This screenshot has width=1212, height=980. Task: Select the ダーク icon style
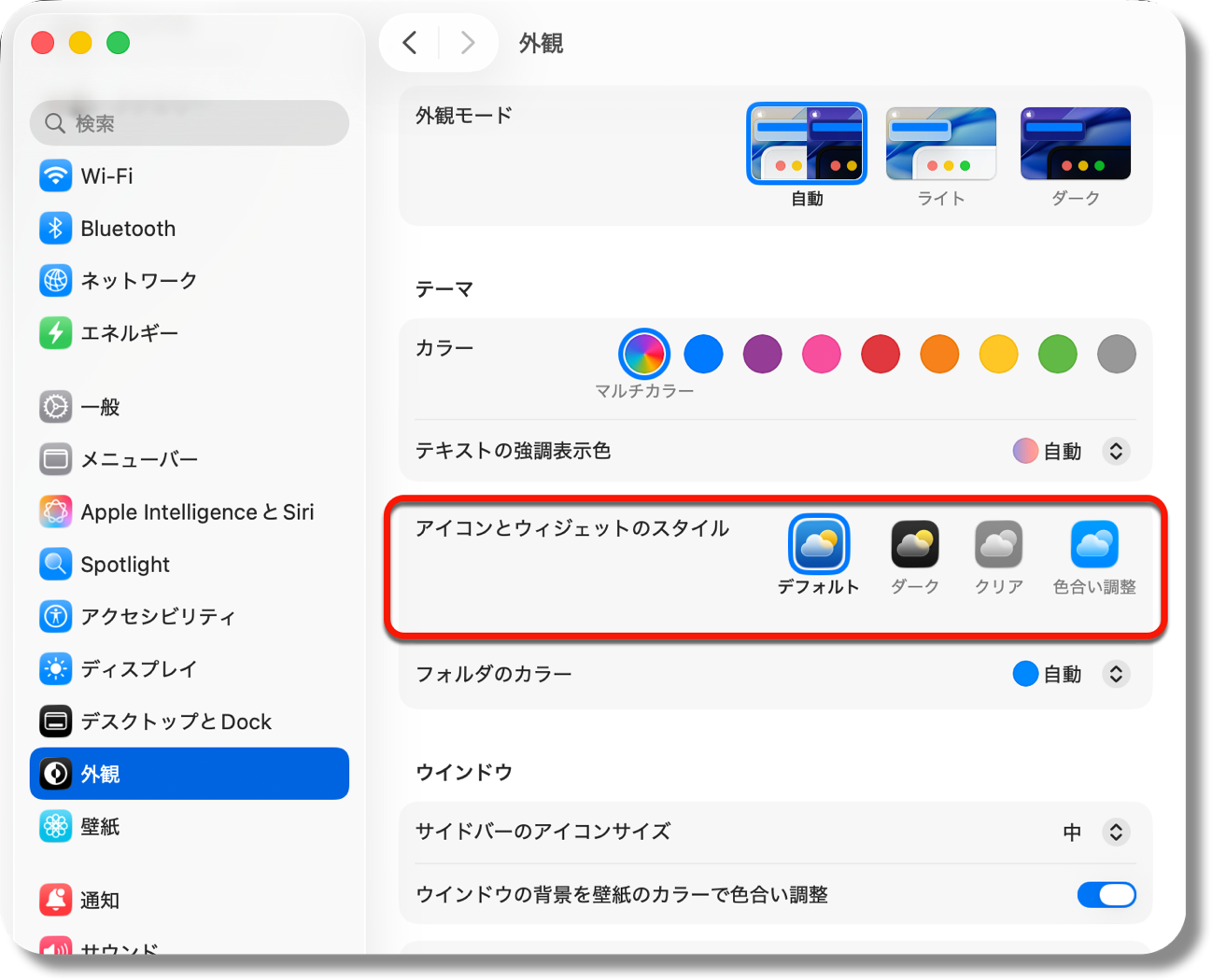914,544
